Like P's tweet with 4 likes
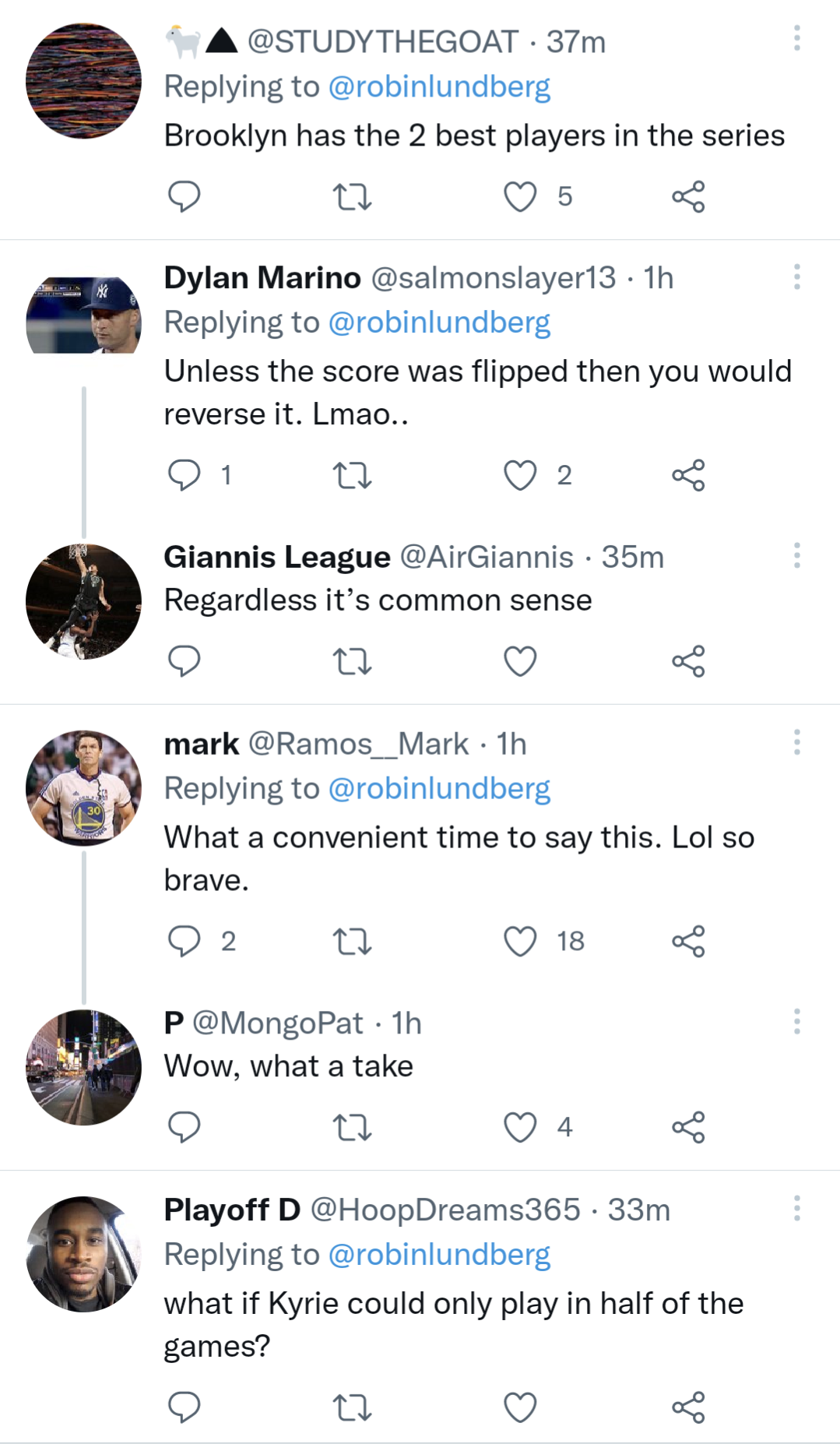The width and height of the screenshot is (840, 1444). (520, 1127)
